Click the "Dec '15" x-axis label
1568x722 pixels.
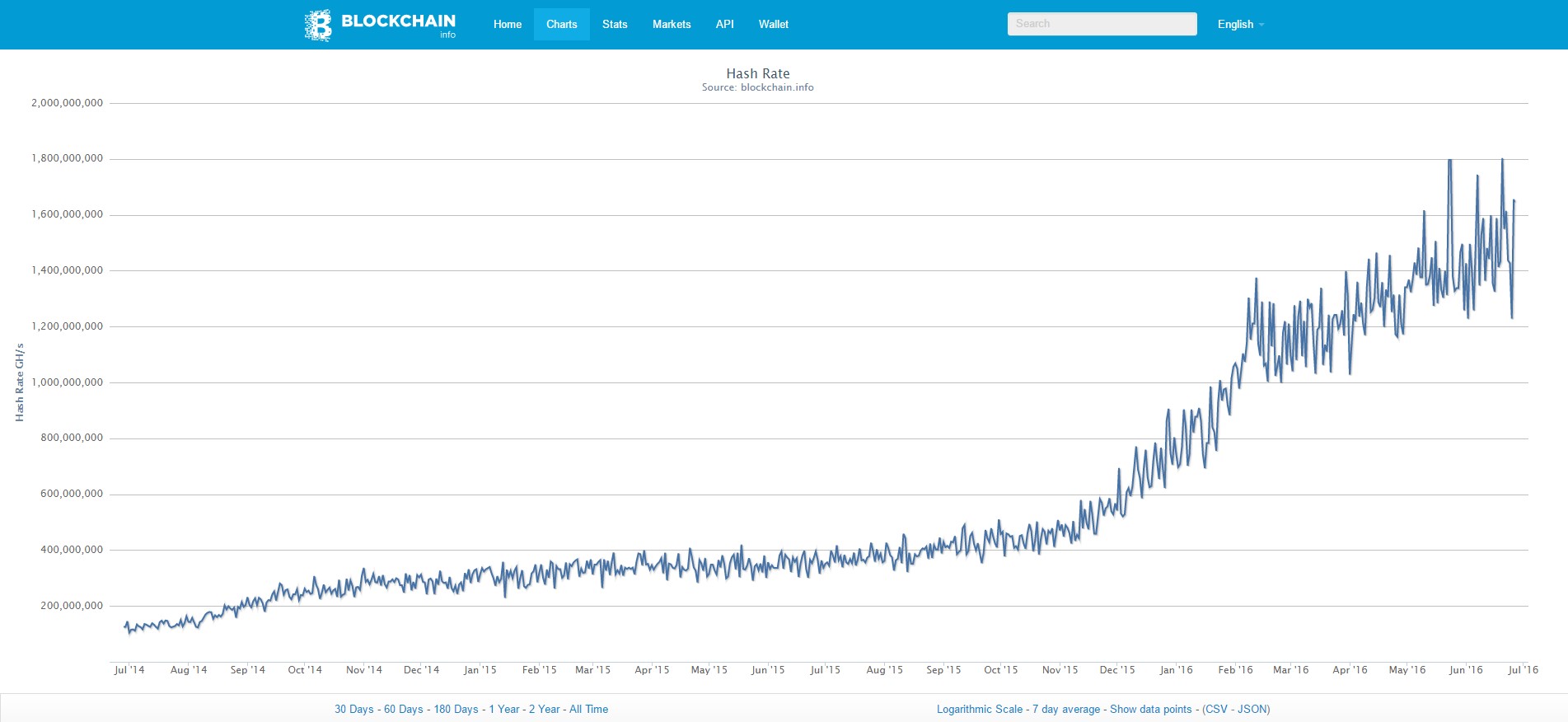[x=1117, y=670]
